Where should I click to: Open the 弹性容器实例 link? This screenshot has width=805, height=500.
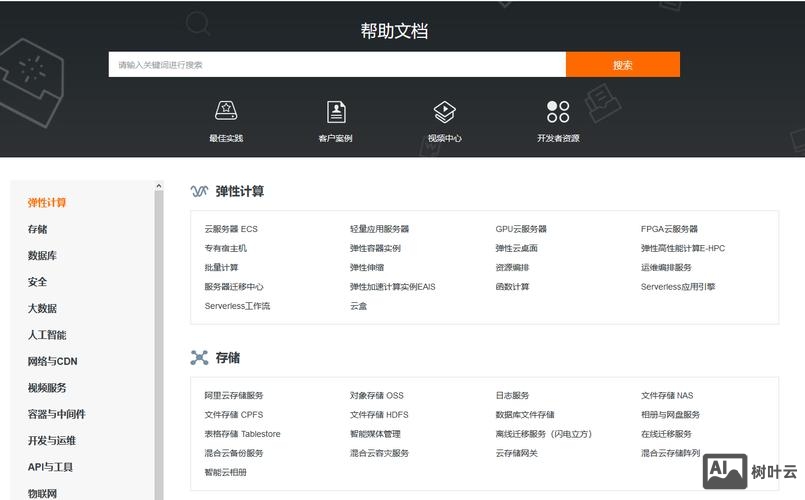[x=375, y=248]
